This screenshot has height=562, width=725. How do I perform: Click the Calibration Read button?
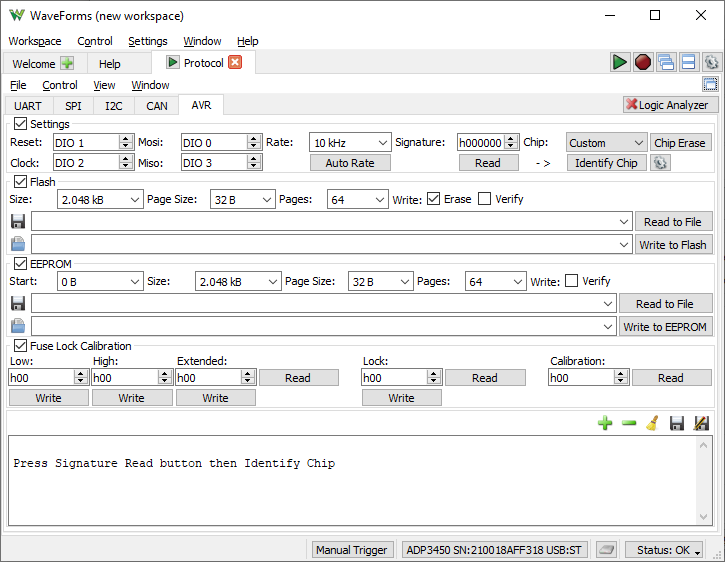point(671,377)
